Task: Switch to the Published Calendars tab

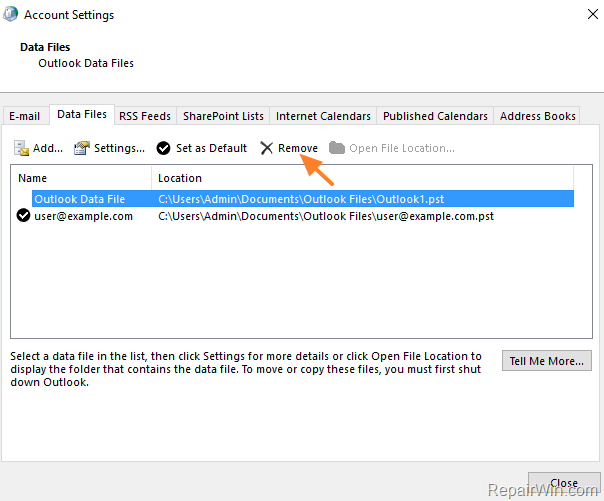Action: (435, 116)
